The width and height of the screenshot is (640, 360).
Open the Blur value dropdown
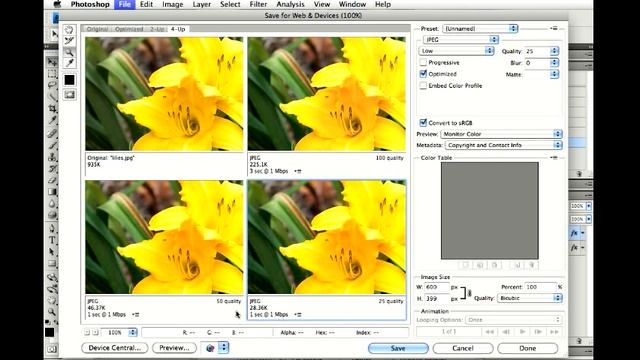[554, 62]
